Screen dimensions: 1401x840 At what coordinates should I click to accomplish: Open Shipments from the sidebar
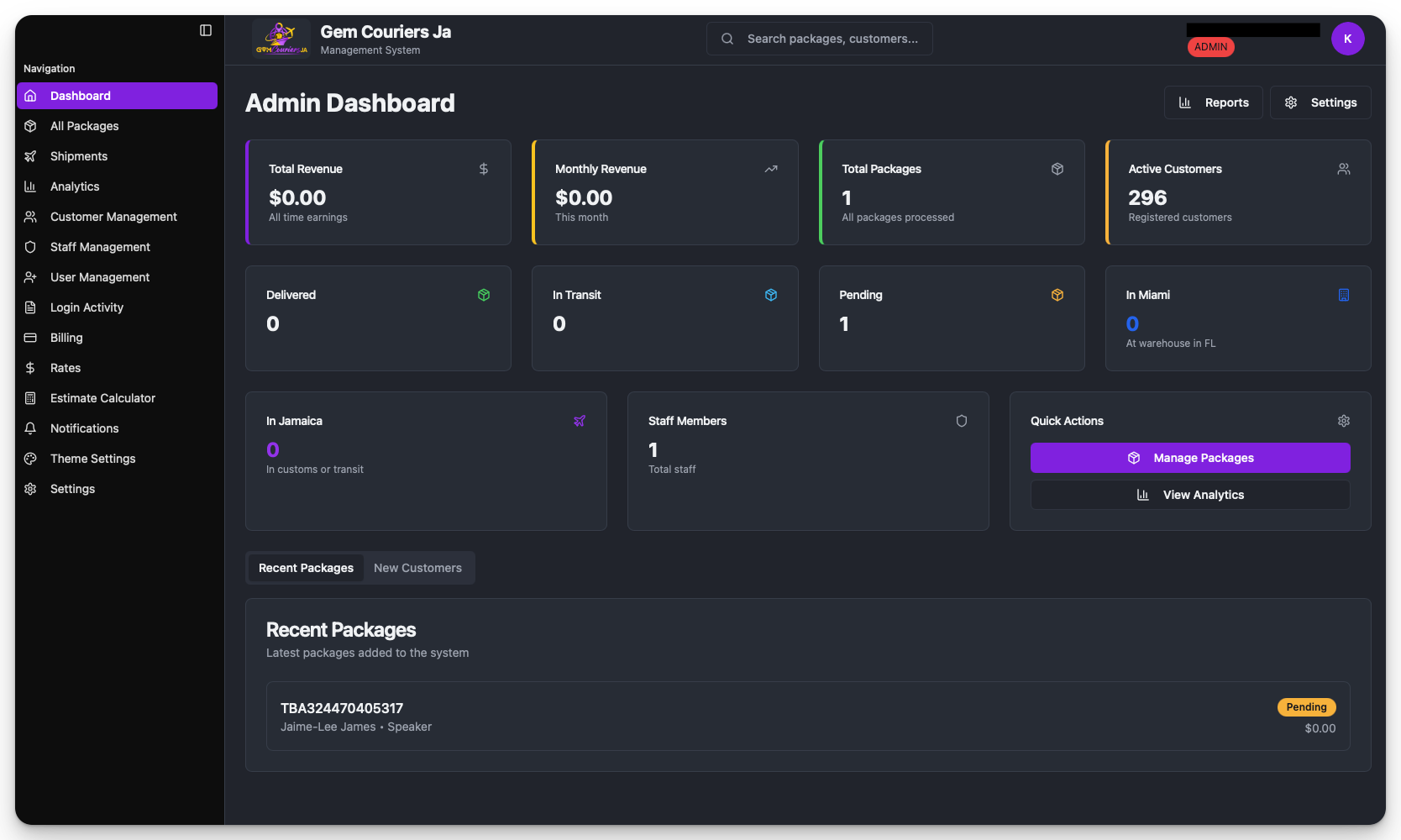(79, 156)
